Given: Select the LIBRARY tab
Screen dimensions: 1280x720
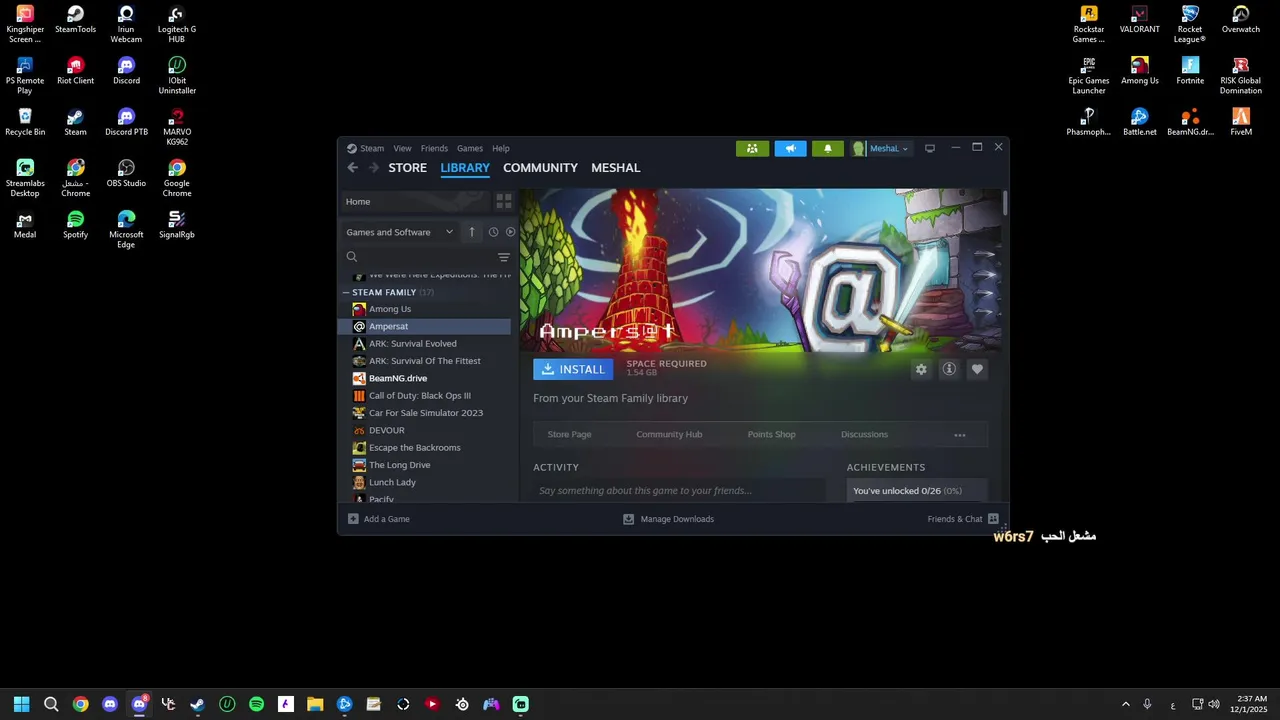Looking at the screenshot, I should pyautogui.click(x=465, y=168).
